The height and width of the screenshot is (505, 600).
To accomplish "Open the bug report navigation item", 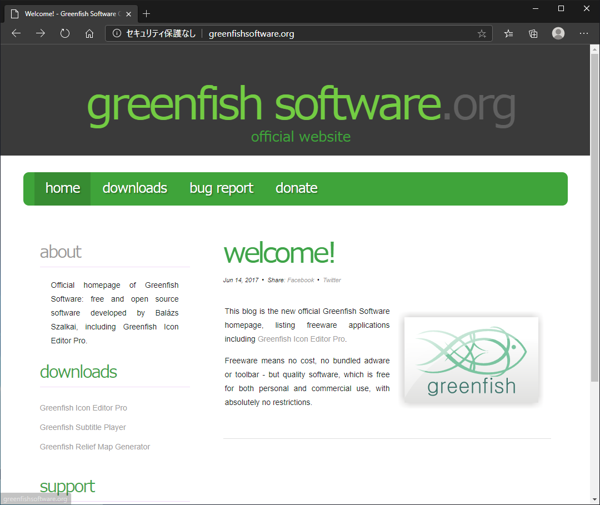I will (x=221, y=188).
